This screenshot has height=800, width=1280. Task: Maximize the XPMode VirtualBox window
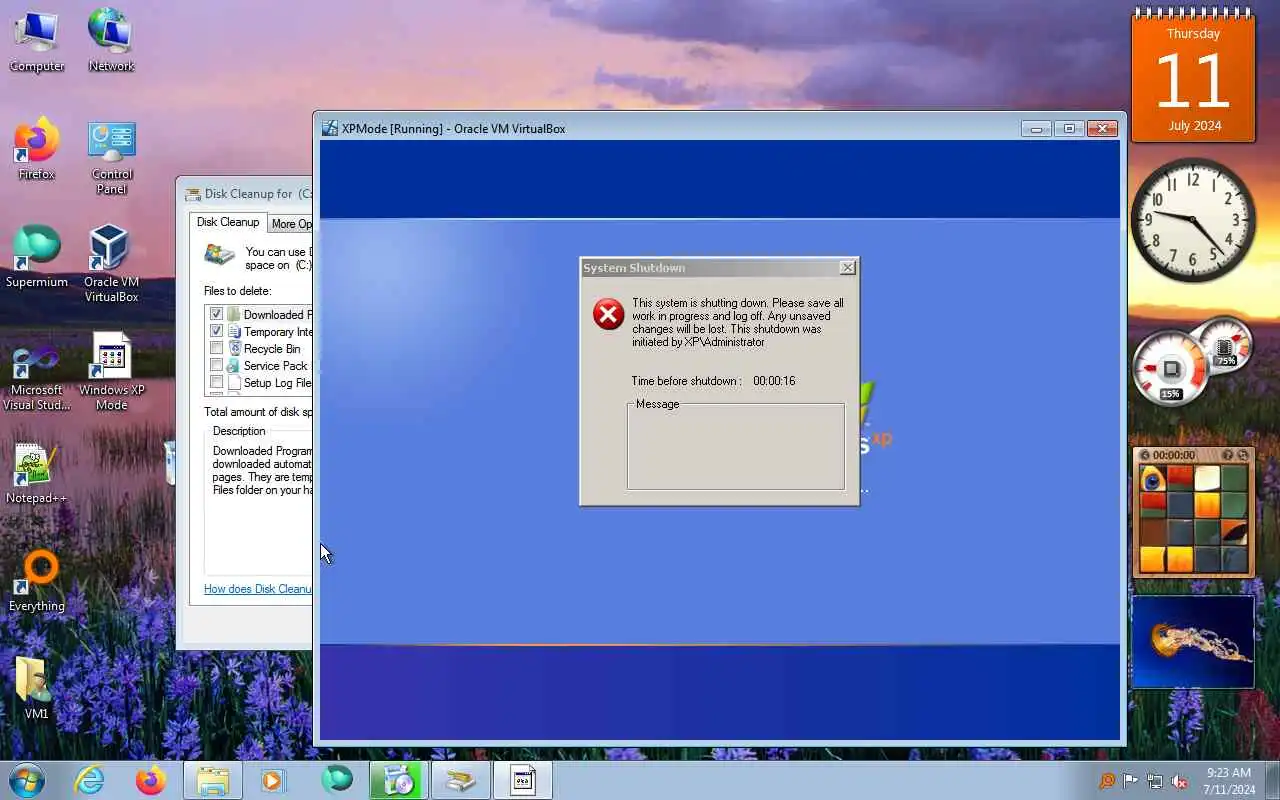coord(1069,128)
